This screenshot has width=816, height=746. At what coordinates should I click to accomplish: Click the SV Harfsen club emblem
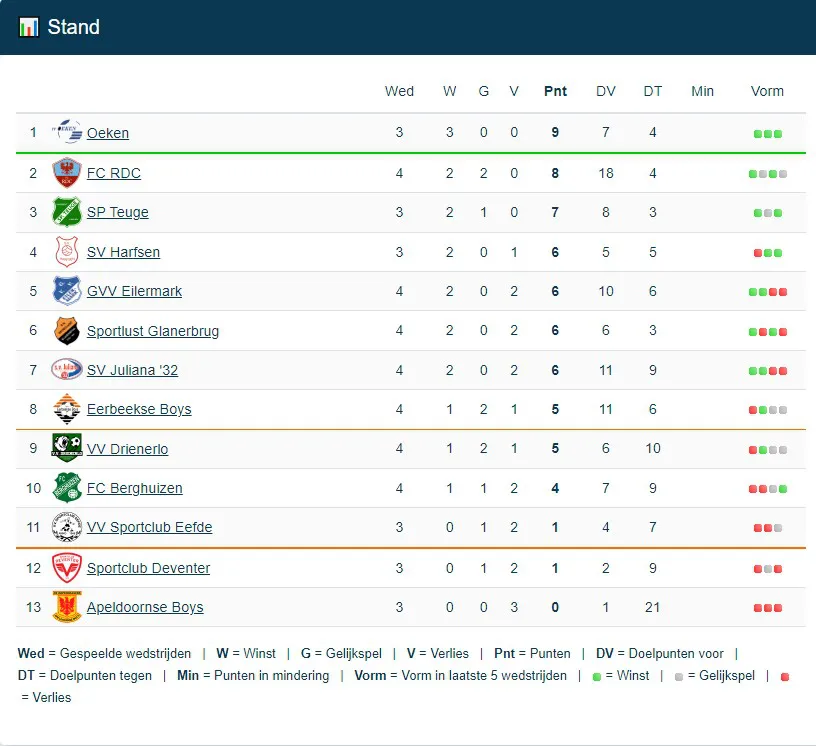point(67,252)
